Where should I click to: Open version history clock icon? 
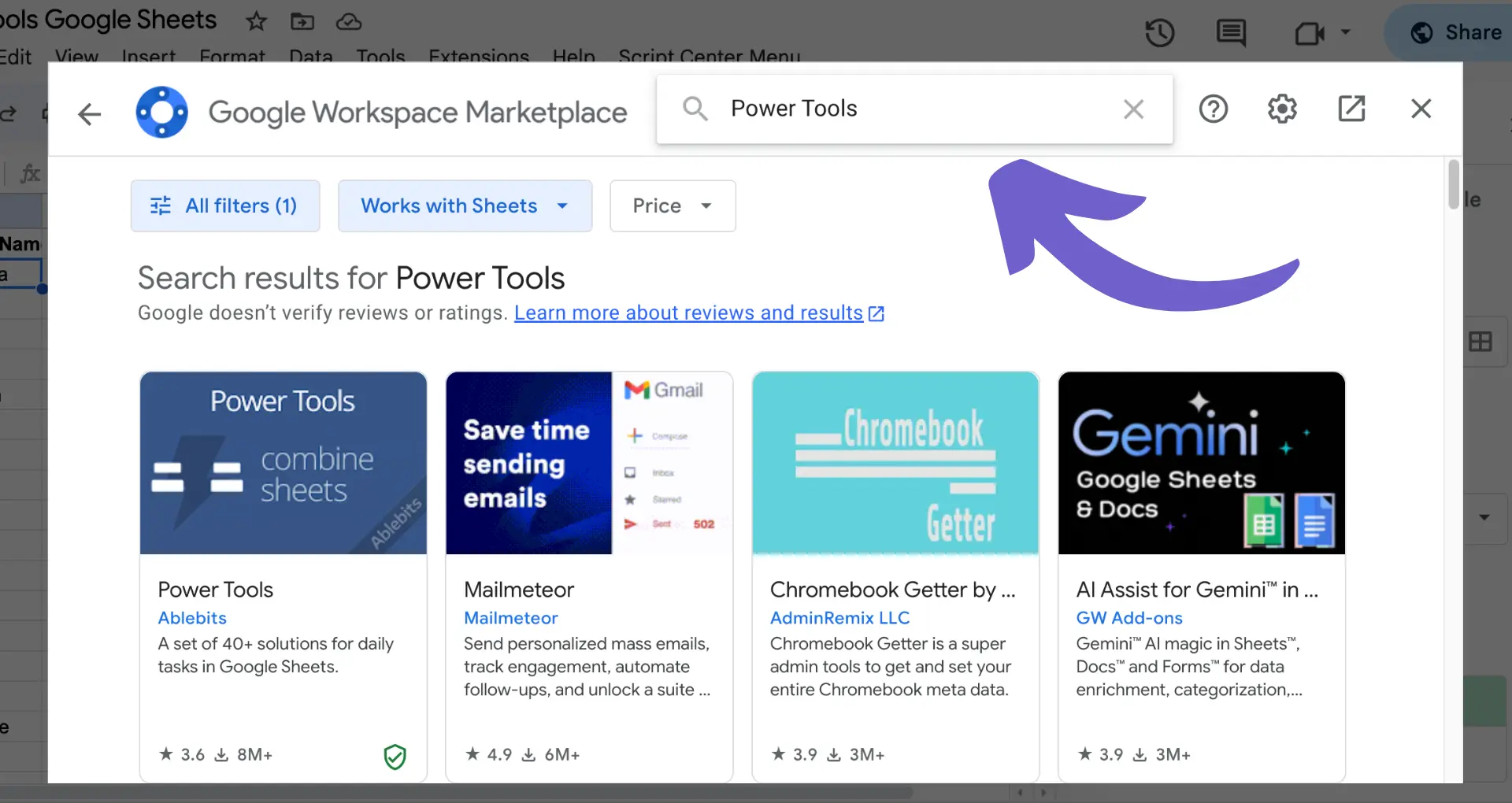tap(1159, 33)
